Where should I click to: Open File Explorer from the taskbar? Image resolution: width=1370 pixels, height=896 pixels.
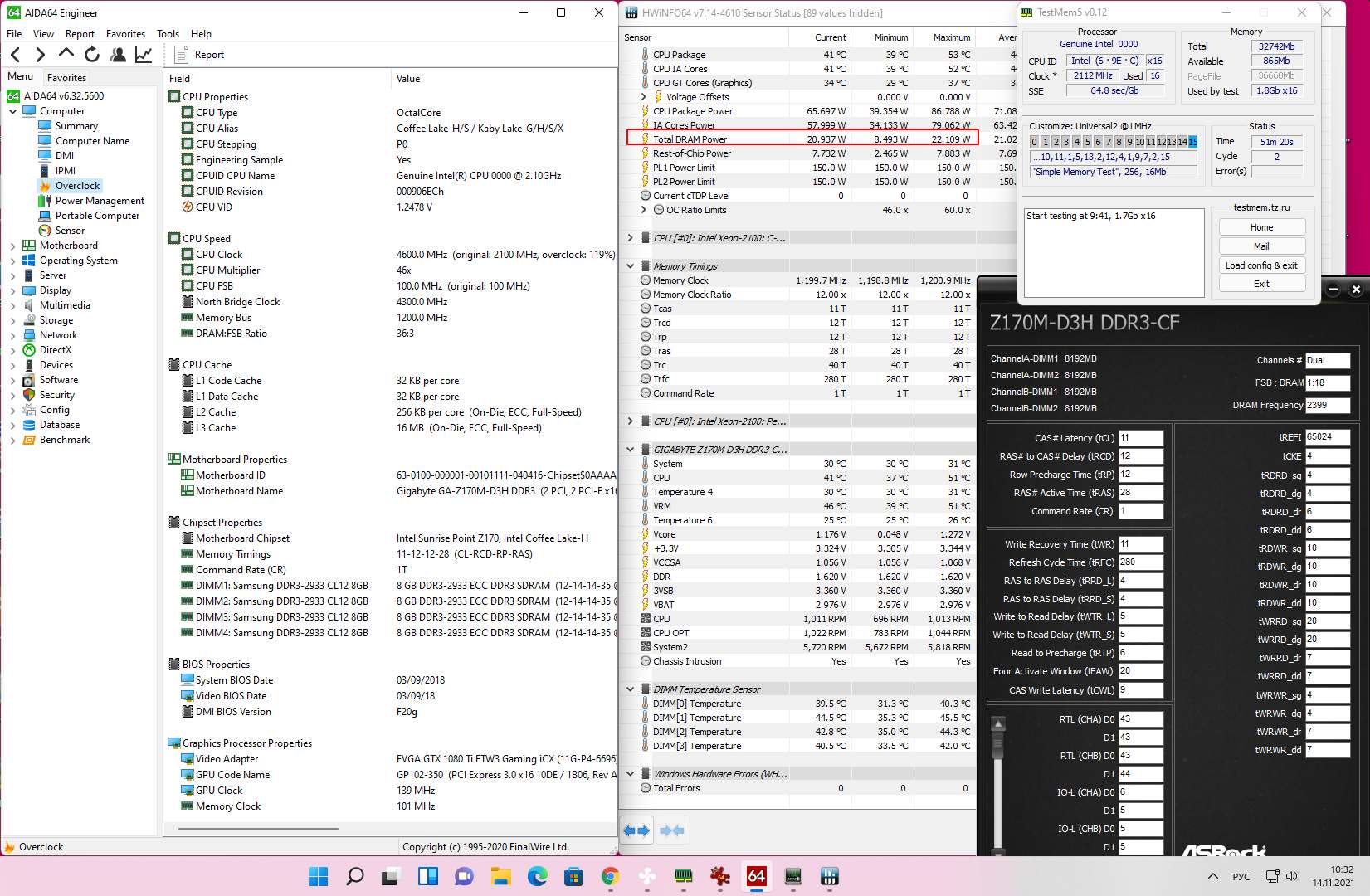(500, 876)
